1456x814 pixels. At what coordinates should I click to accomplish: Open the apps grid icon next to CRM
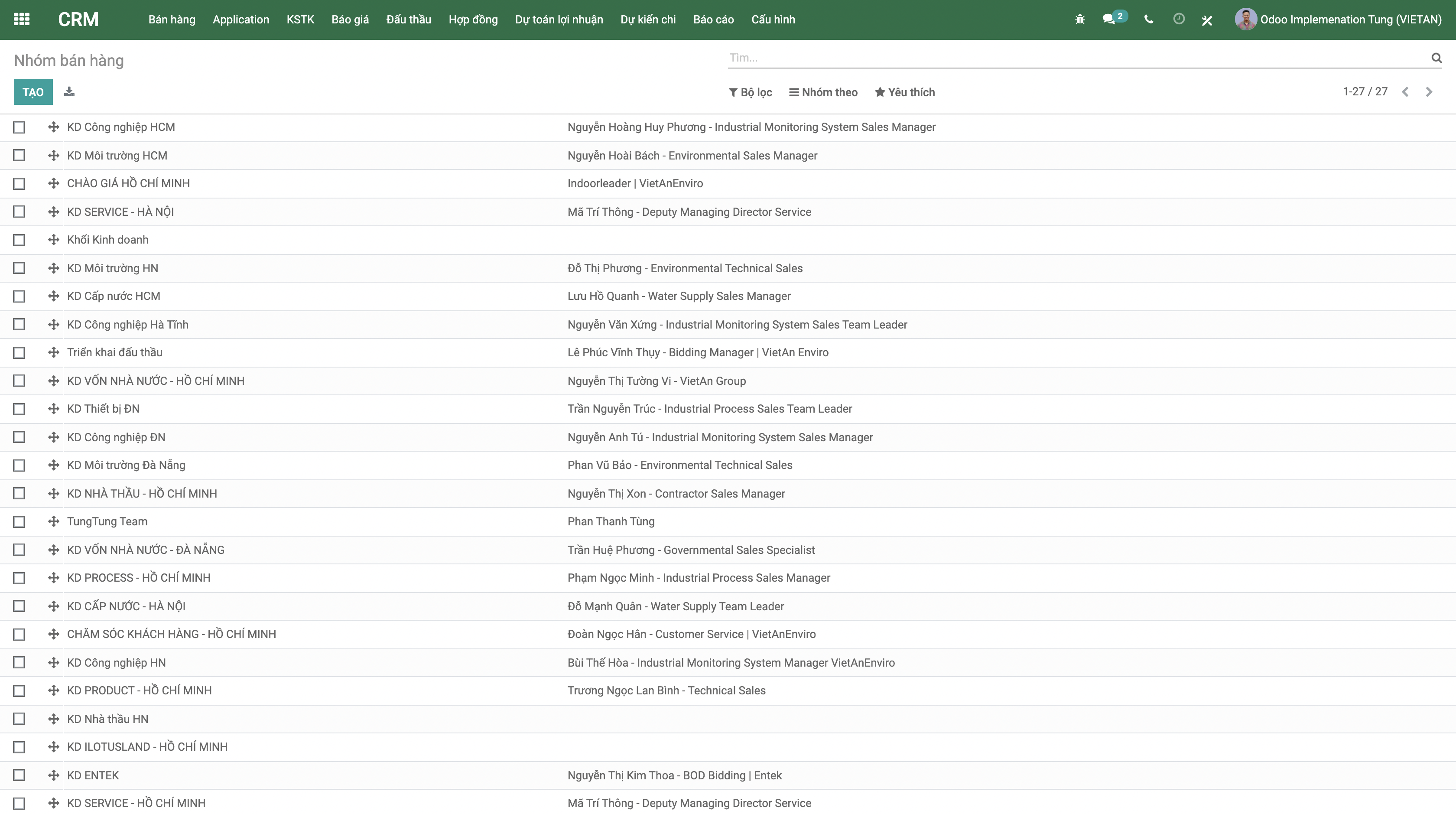[22, 19]
